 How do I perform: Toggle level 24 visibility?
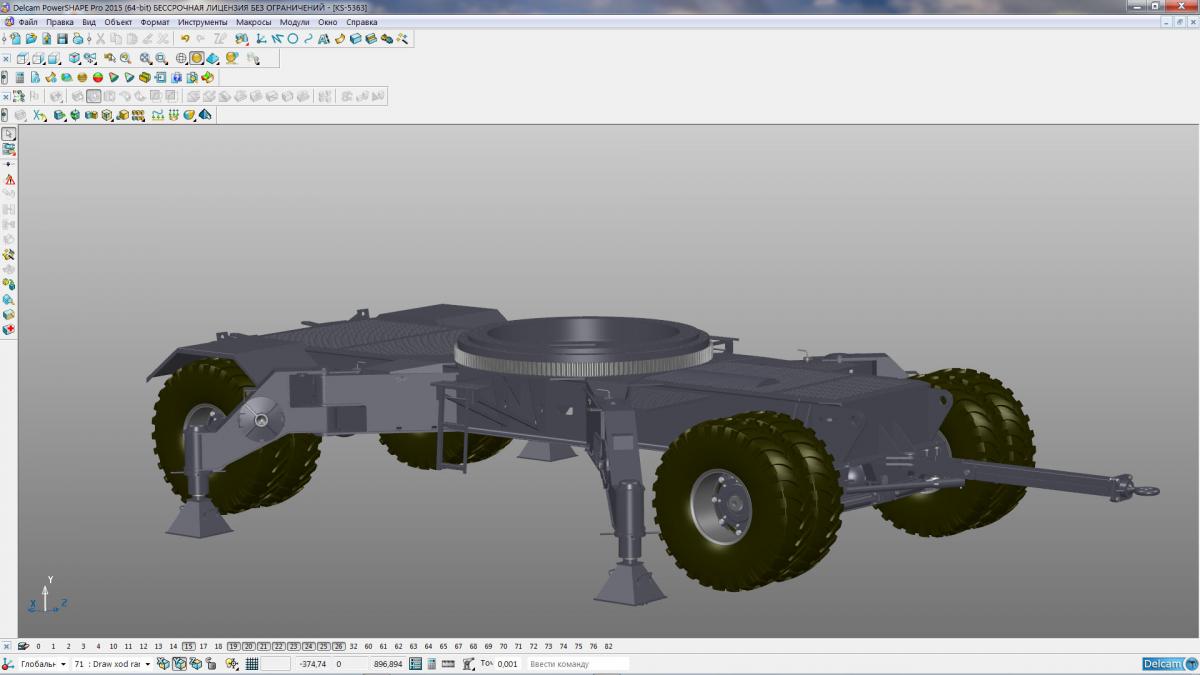pyautogui.click(x=308, y=646)
